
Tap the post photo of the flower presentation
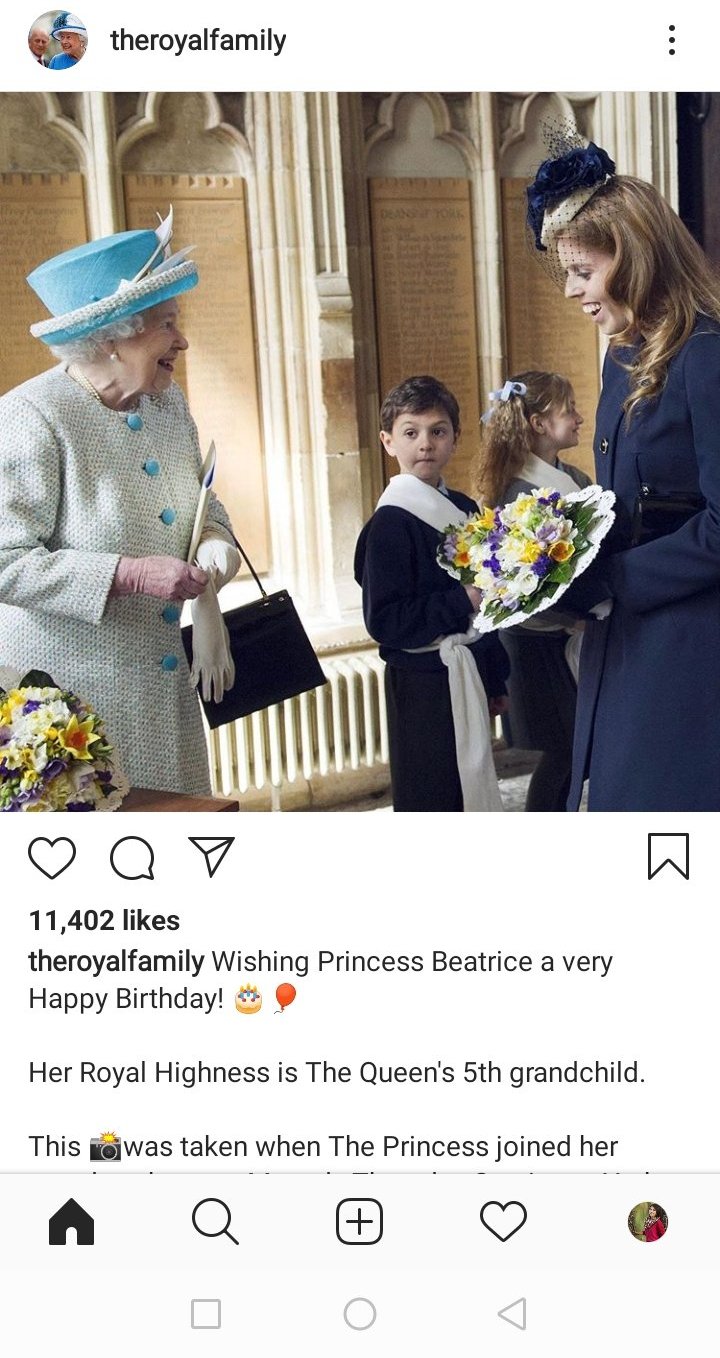[360, 451]
